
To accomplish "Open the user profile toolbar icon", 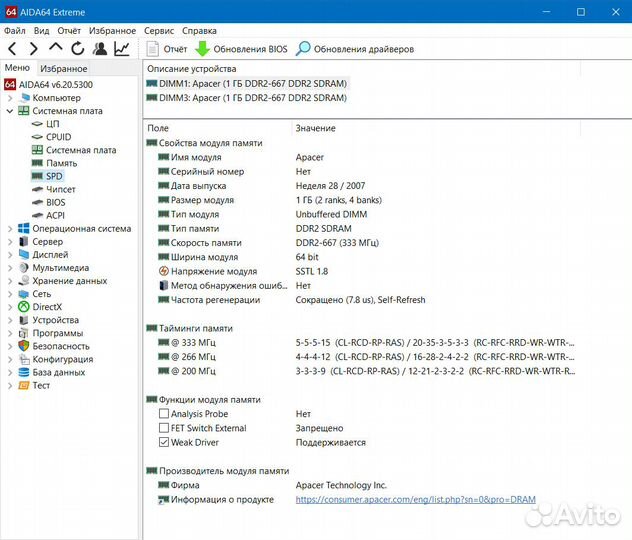I will [x=100, y=48].
